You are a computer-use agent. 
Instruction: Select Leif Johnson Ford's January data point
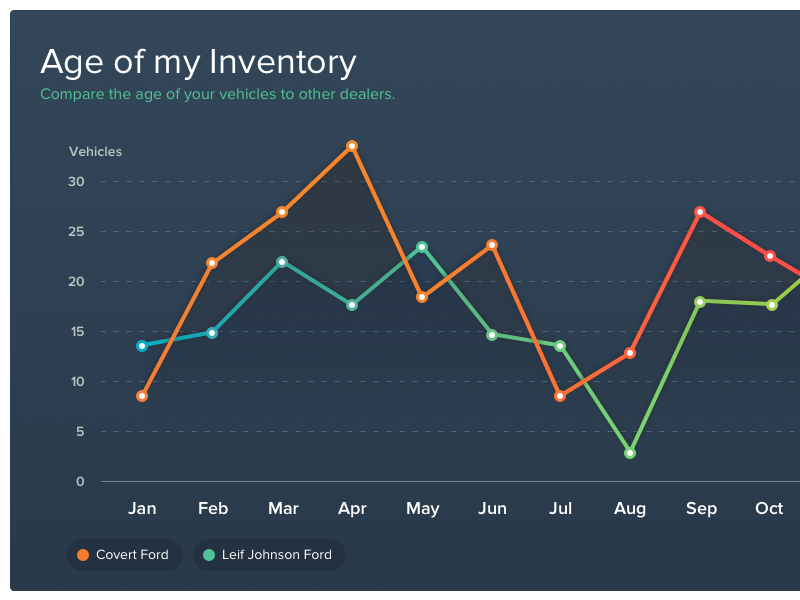coord(142,346)
